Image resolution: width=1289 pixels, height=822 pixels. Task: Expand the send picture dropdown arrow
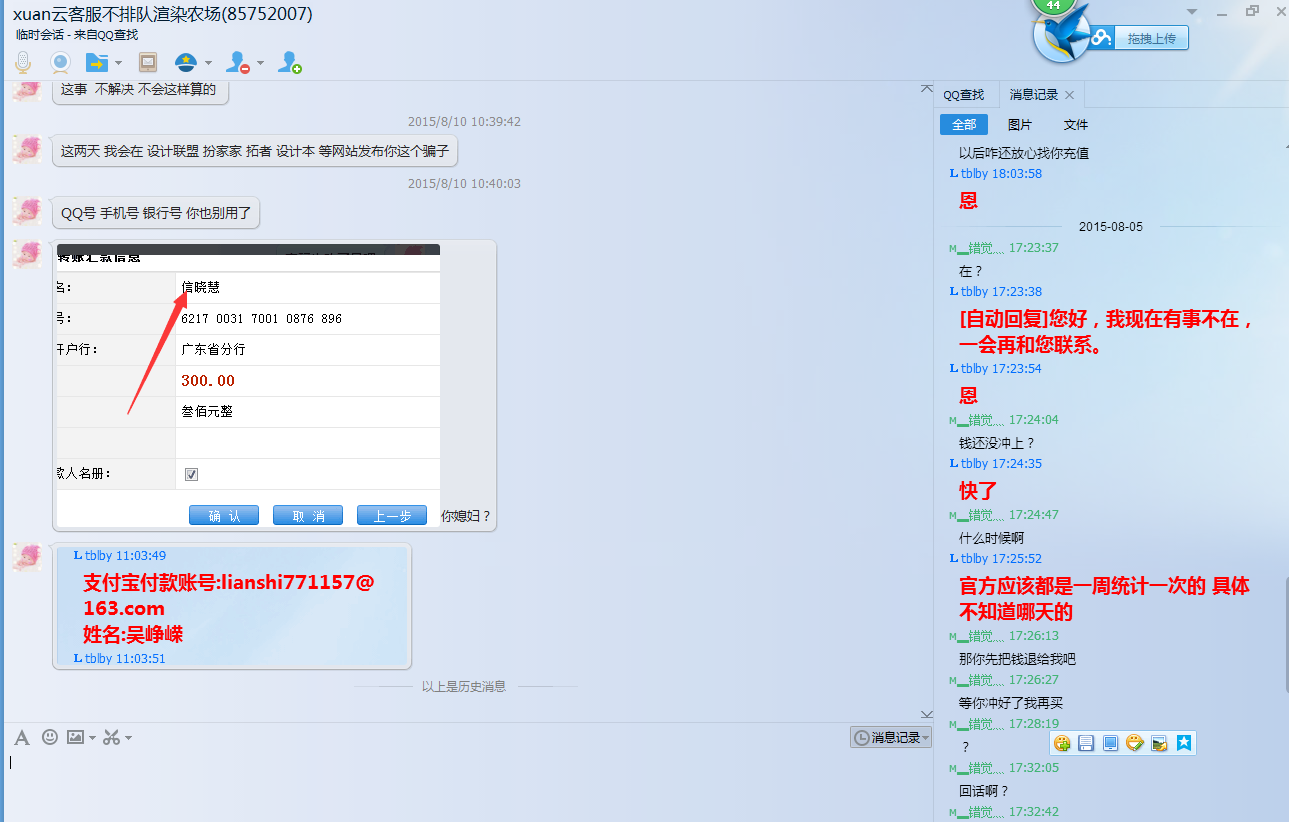pyautogui.click(x=92, y=739)
